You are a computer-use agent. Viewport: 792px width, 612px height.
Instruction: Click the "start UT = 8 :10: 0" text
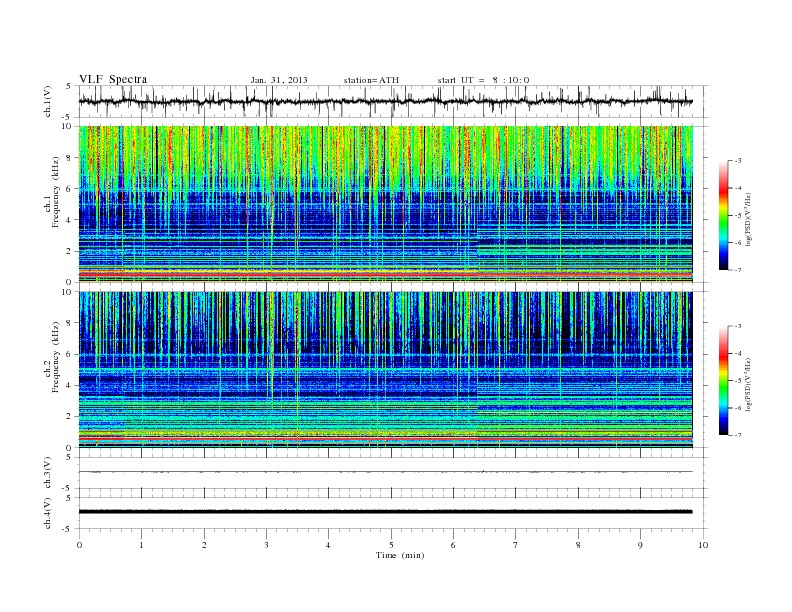pos(483,80)
